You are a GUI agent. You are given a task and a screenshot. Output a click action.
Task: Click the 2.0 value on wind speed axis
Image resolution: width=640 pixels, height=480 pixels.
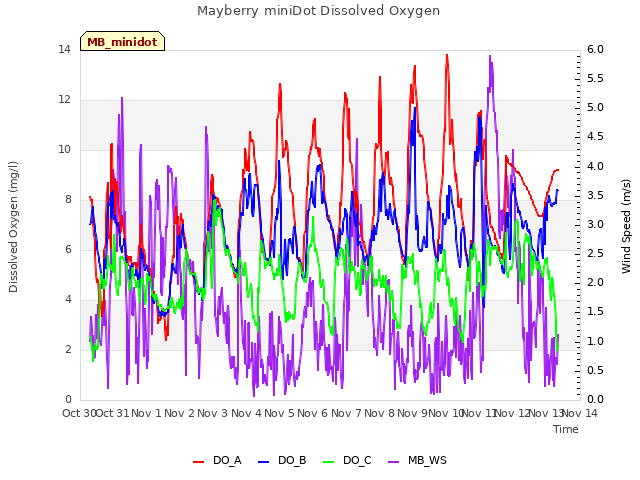595,283
